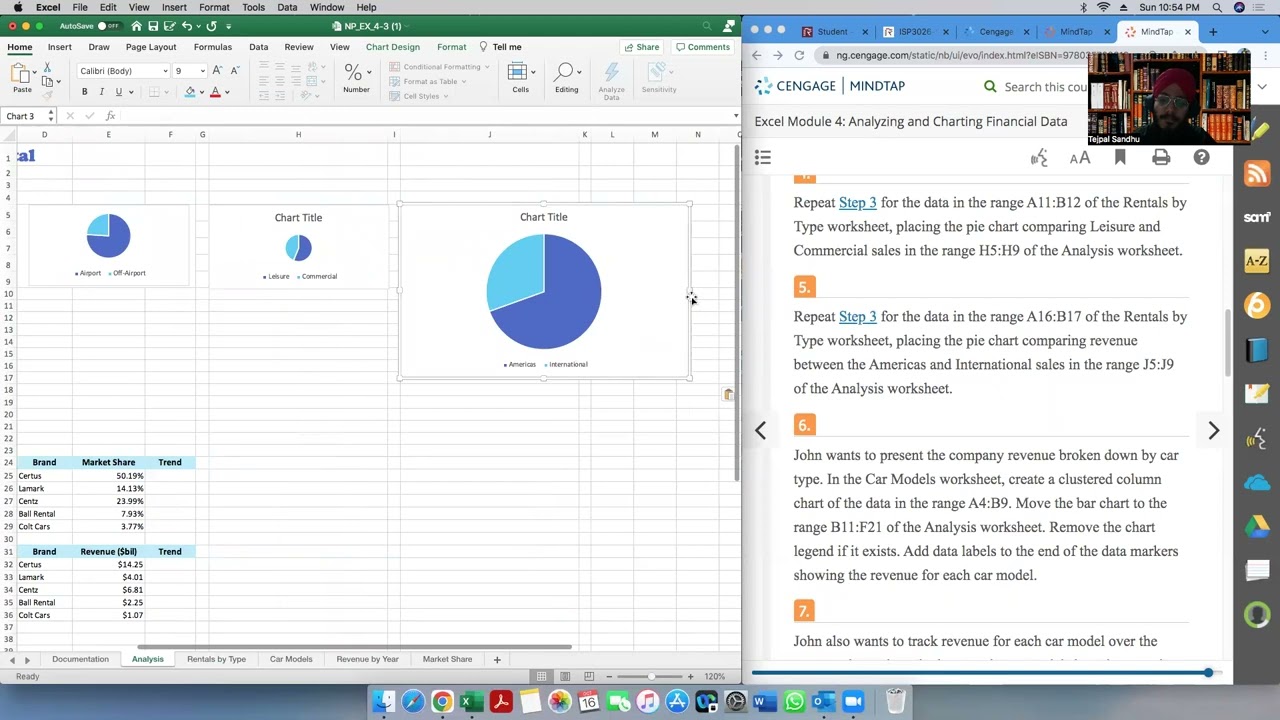Click the print icon in MindTap
This screenshot has height=720, width=1280.
point(1161,157)
